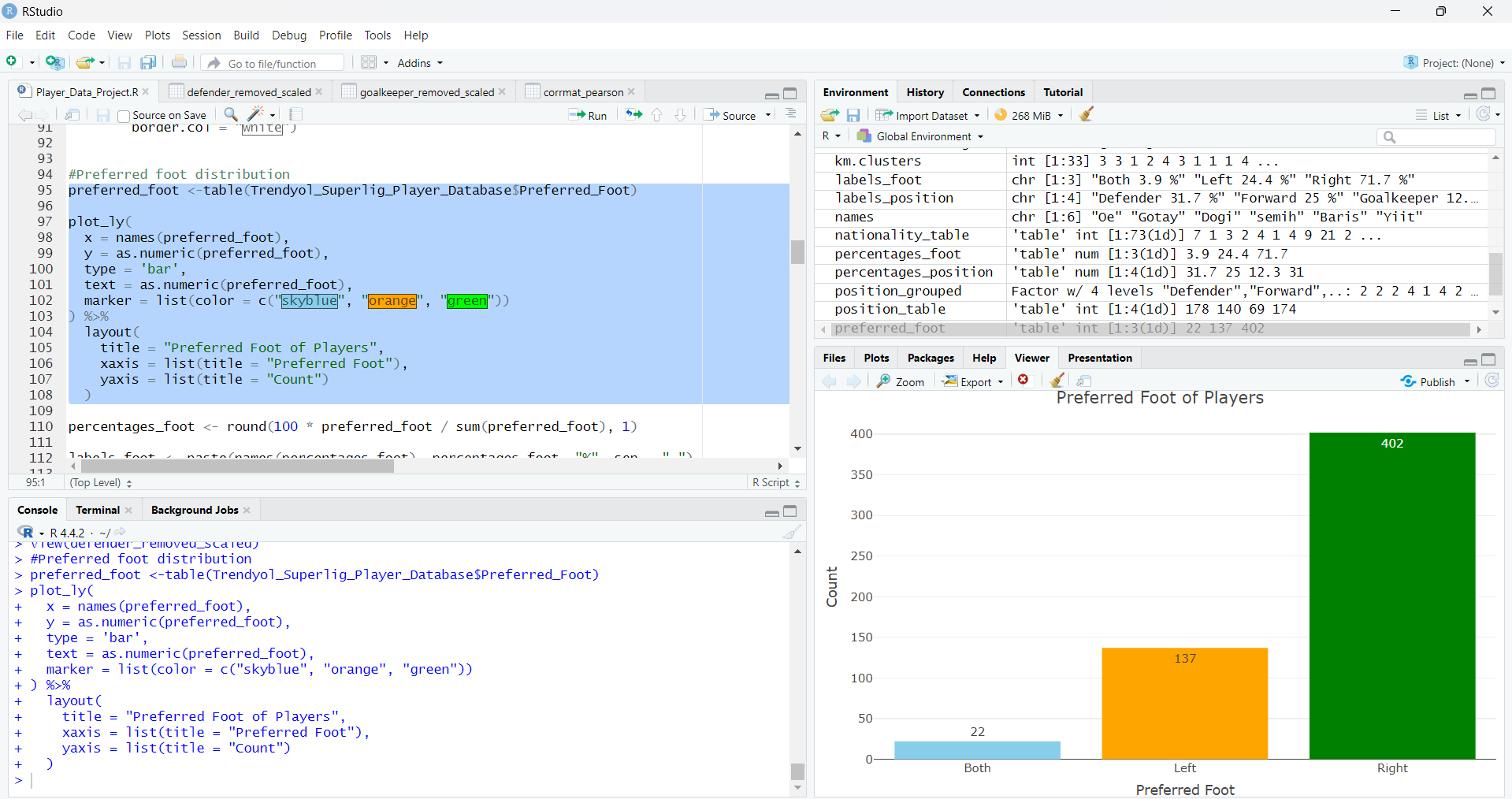The height and width of the screenshot is (799, 1512).
Task: Open the Export dropdown in Viewer
Action: (973, 381)
